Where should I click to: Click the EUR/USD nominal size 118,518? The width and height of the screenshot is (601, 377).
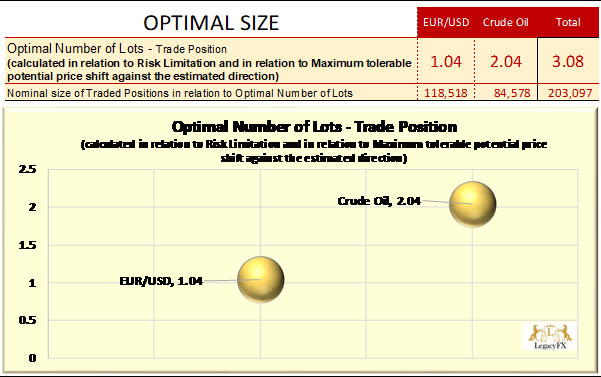pos(446,93)
